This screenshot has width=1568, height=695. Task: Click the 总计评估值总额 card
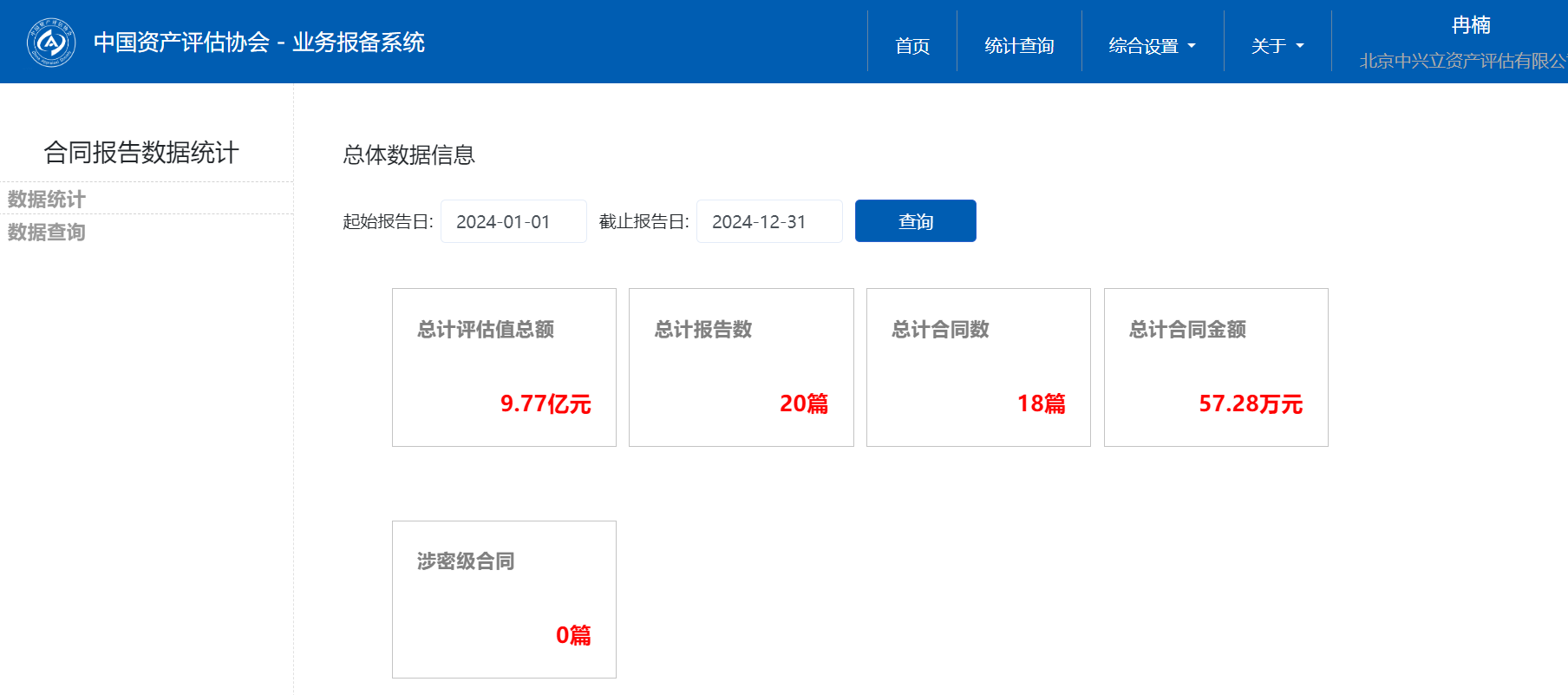(504, 367)
